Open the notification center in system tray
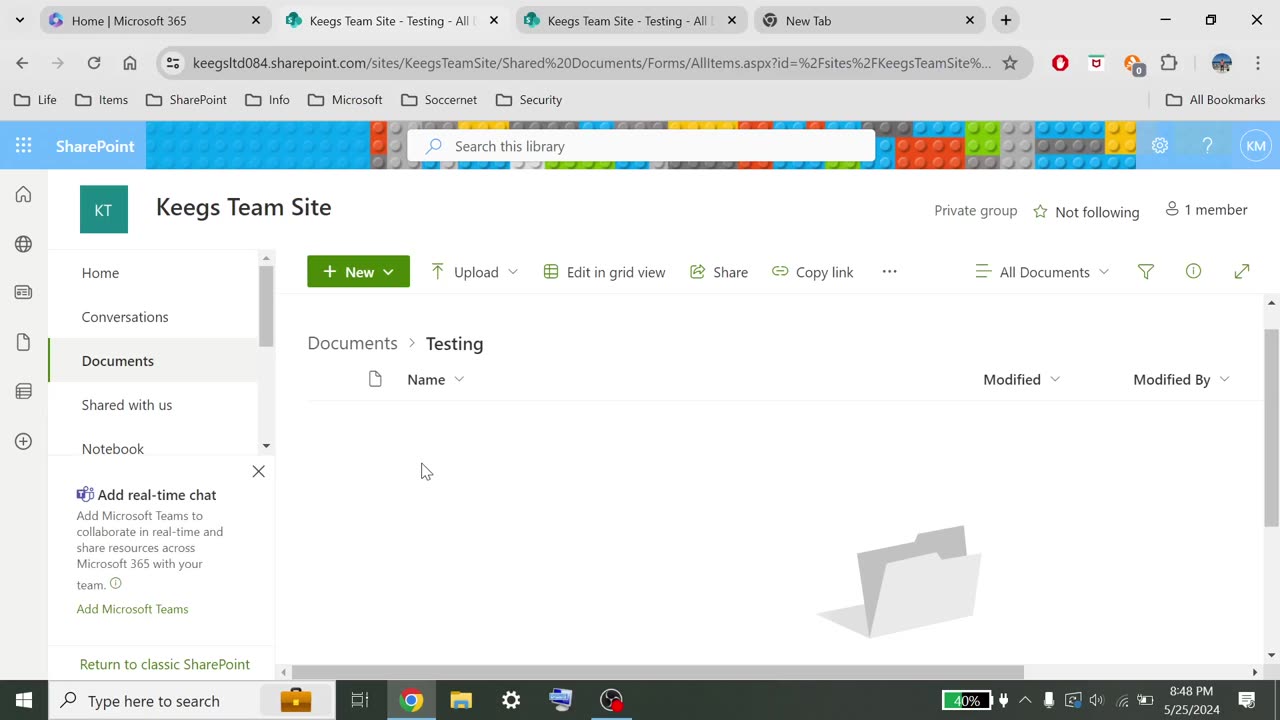This screenshot has height=720, width=1280. 1247,700
